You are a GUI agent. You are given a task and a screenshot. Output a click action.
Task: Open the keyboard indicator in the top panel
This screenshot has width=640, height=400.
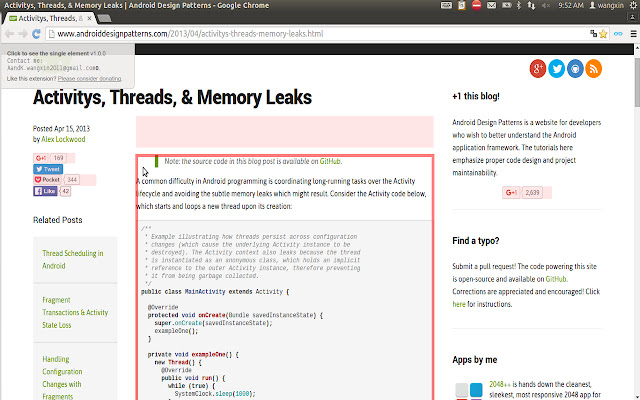tap(446, 5)
